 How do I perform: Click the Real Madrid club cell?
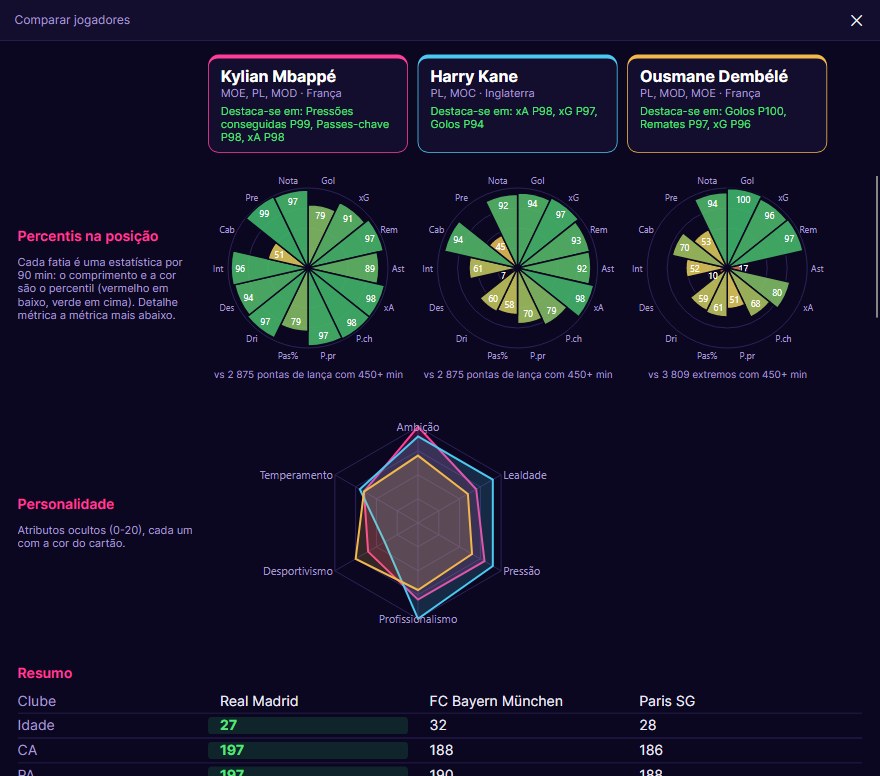click(x=259, y=701)
